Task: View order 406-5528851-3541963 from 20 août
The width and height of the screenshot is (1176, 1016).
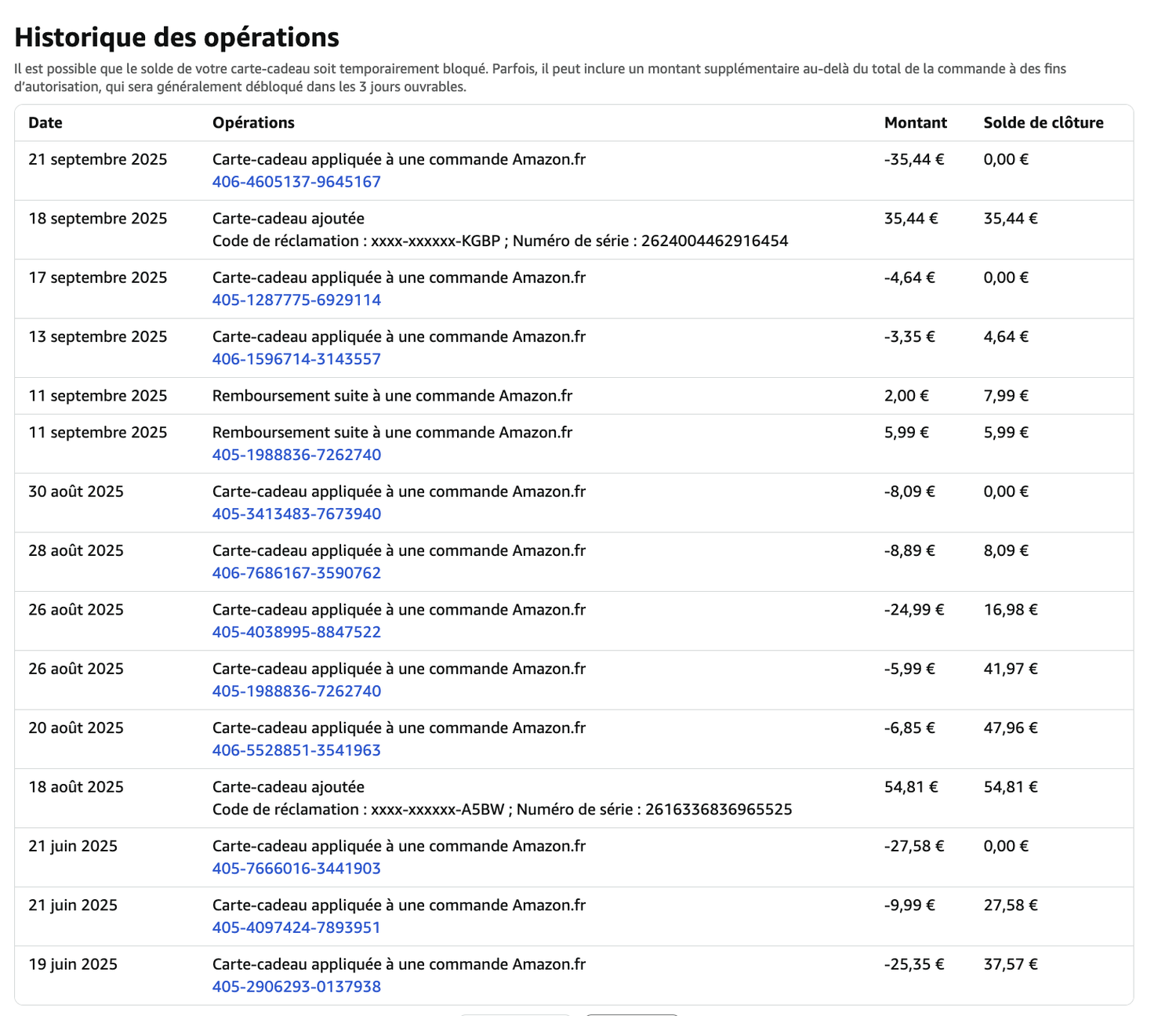Action: click(x=296, y=750)
